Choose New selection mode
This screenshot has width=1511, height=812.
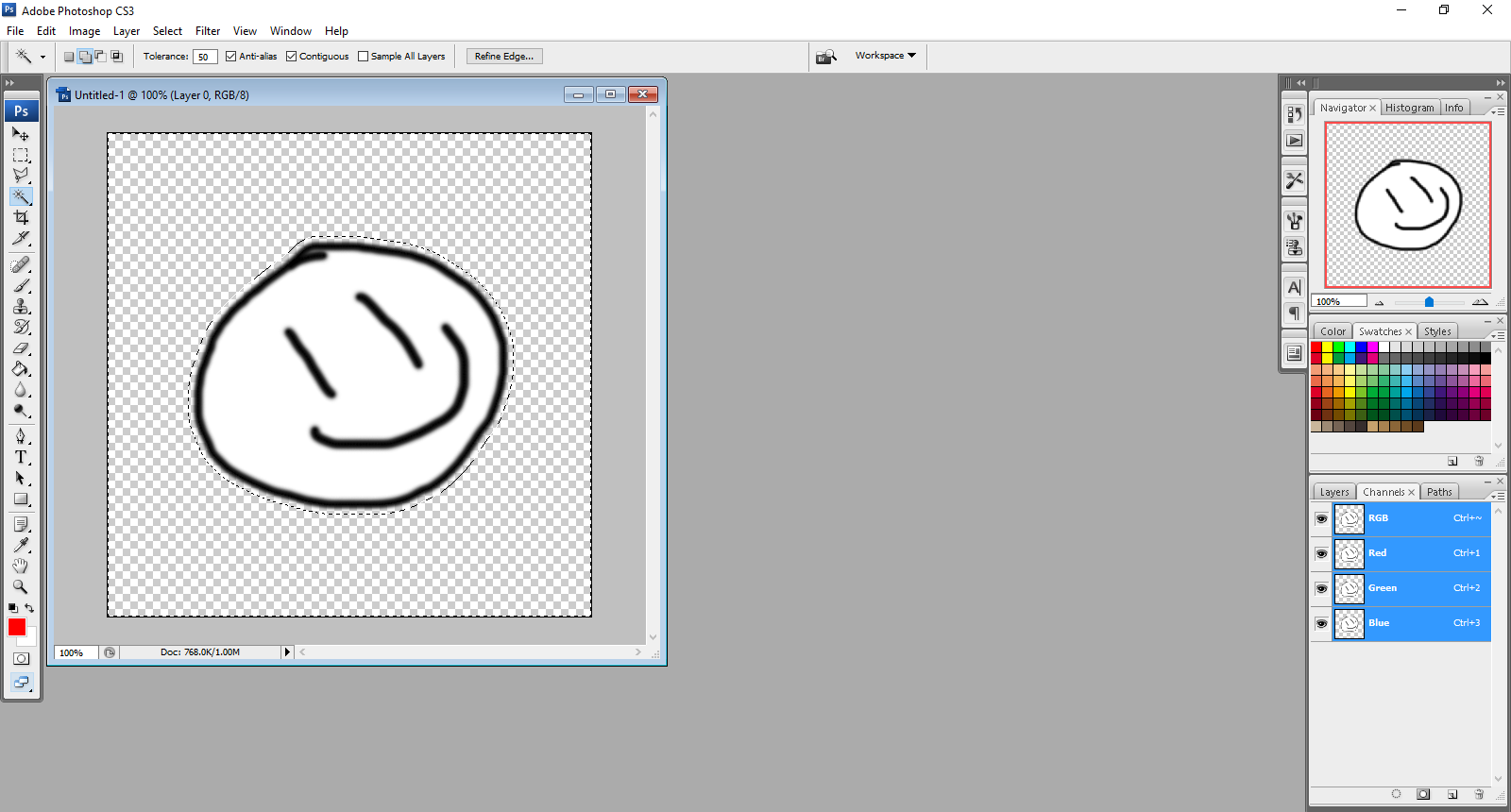[x=69, y=57]
